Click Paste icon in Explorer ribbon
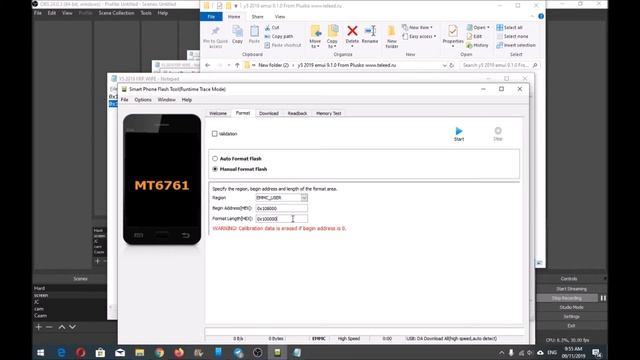This screenshot has height=360, width=640. click(x=254, y=34)
